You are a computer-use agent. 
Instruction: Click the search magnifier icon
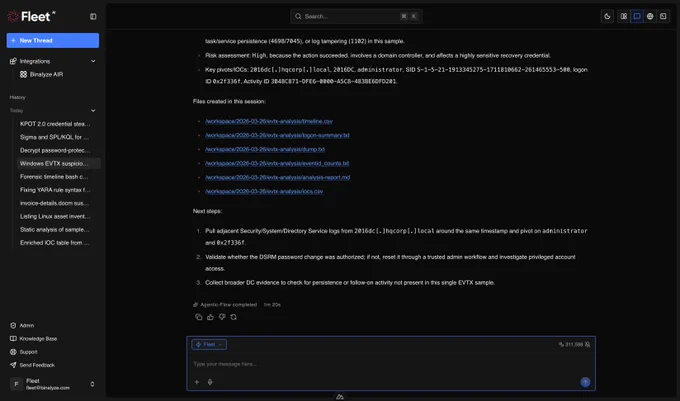tap(298, 16)
